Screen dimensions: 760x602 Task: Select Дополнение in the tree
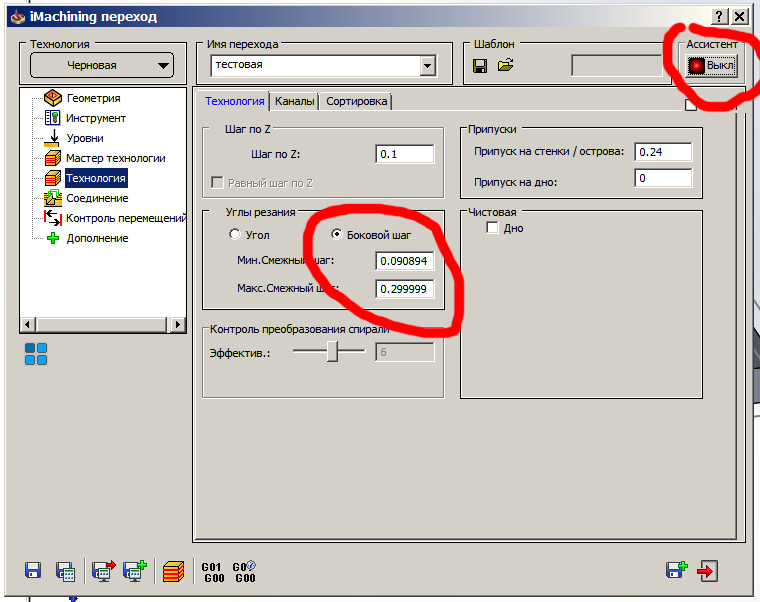[x=97, y=238]
